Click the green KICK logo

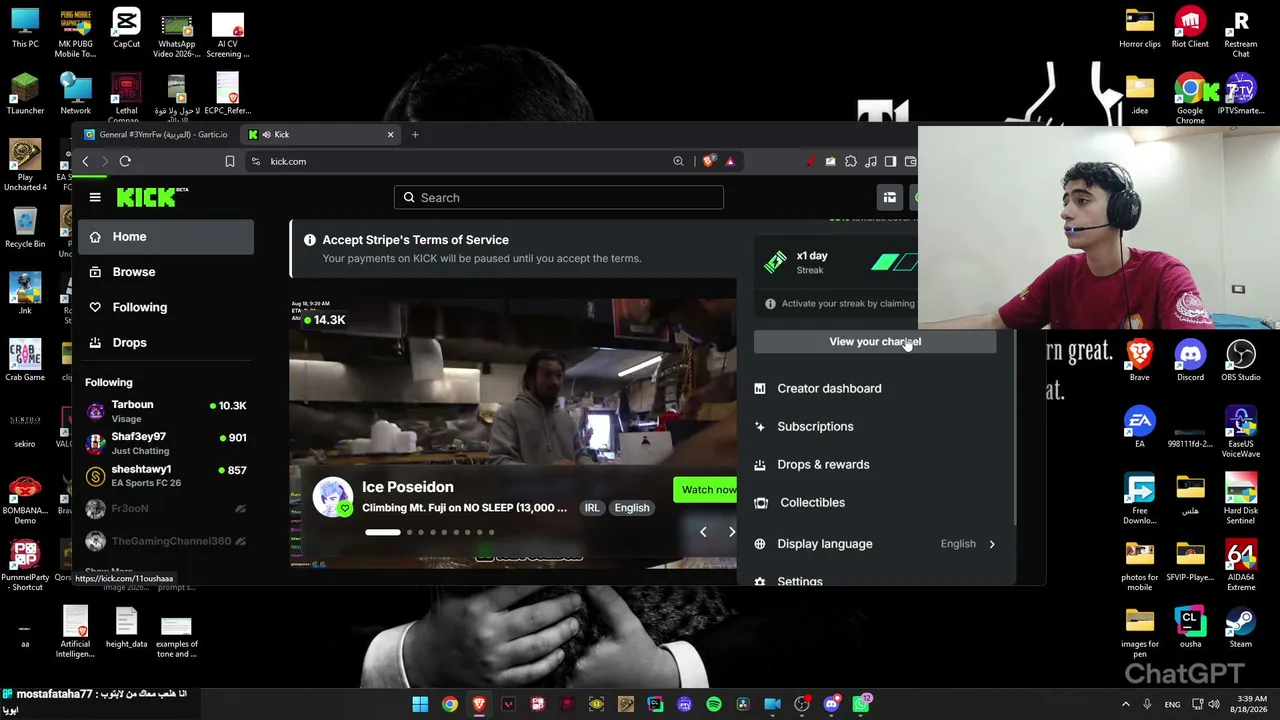click(x=152, y=197)
